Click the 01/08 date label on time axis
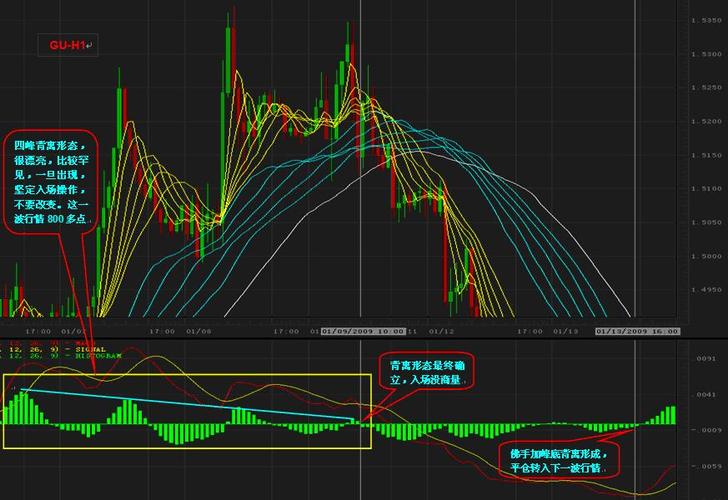This screenshot has height=500, width=728. pos(198,330)
